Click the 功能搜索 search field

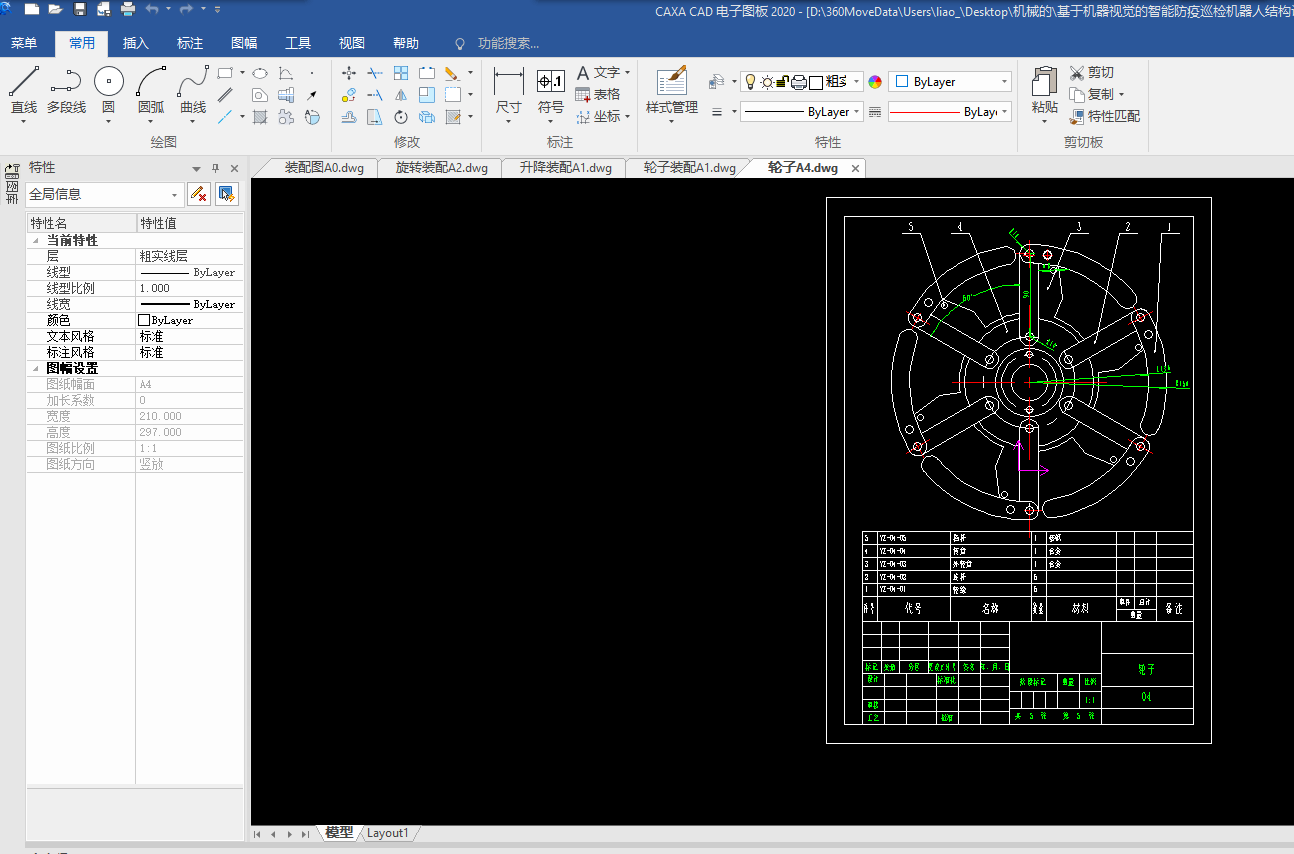pyautogui.click(x=508, y=43)
